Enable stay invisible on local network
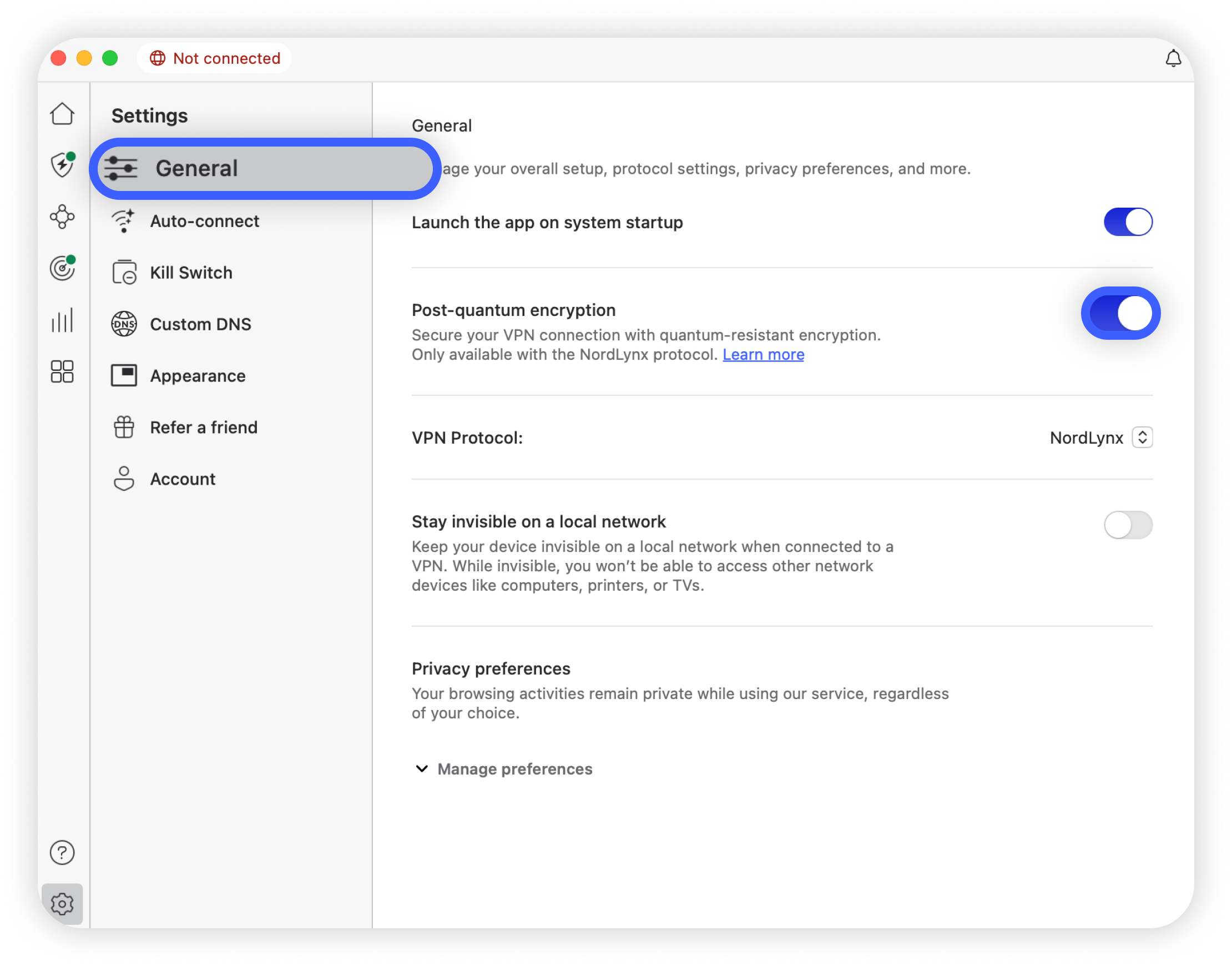 pyautogui.click(x=1128, y=525)
